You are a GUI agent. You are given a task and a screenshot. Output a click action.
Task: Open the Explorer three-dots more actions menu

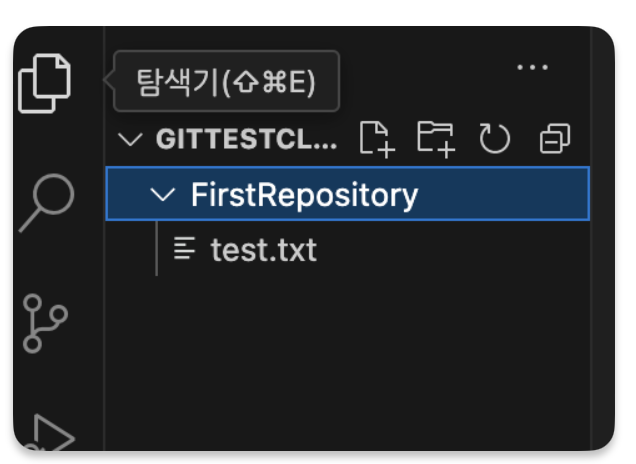tap(532, 67)
